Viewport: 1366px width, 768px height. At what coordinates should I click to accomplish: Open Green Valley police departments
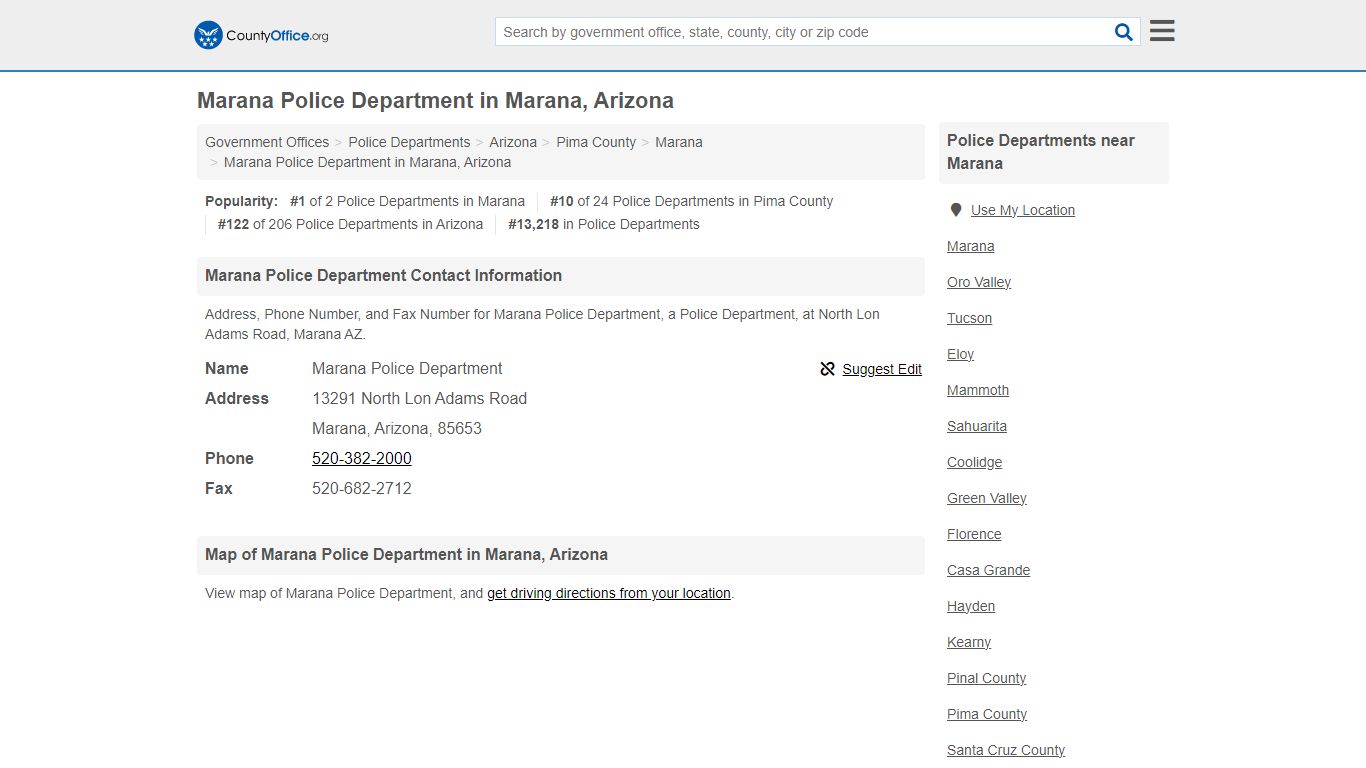987,498
